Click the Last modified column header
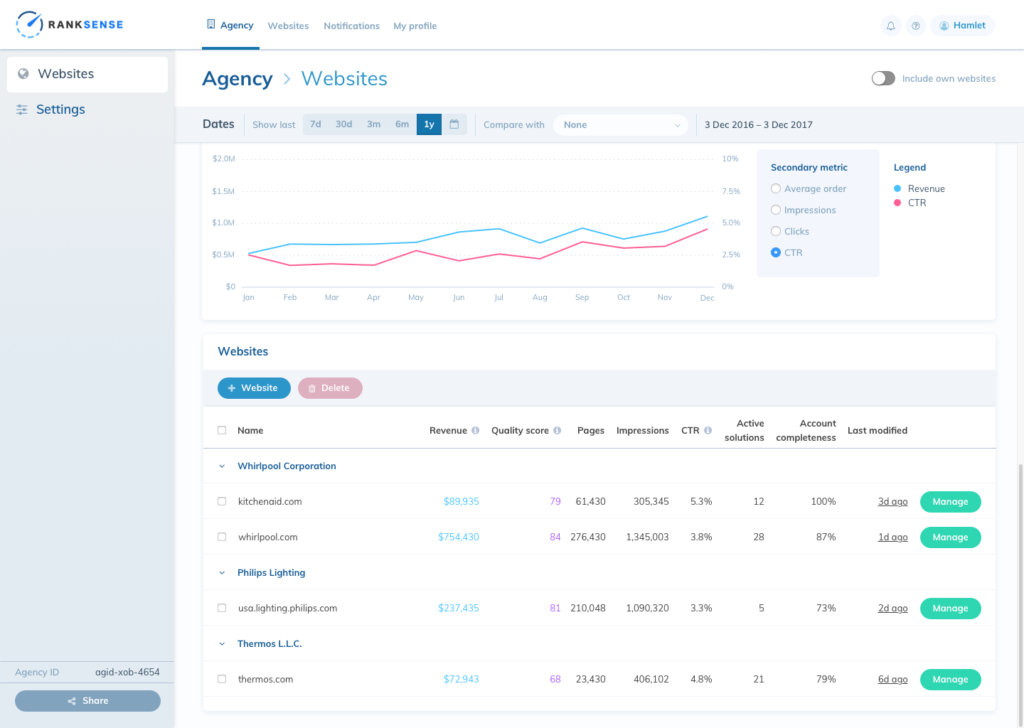The image size is (1024, 728). click(x=877, y=430)
